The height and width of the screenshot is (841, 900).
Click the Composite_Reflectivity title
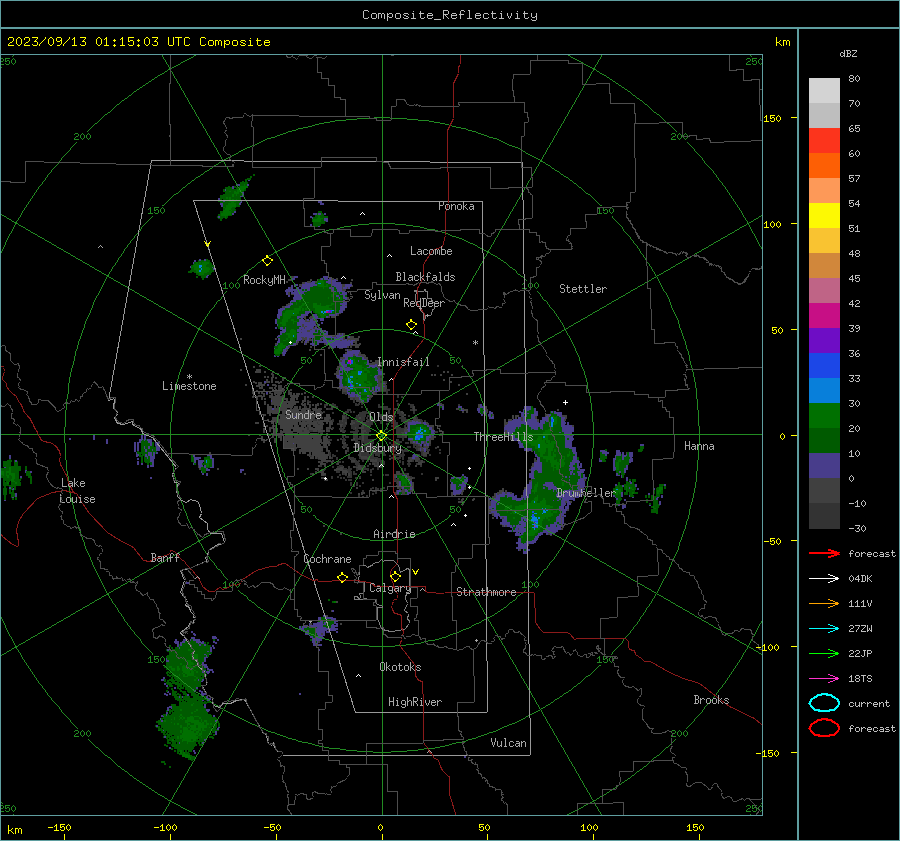click(449, 15)
